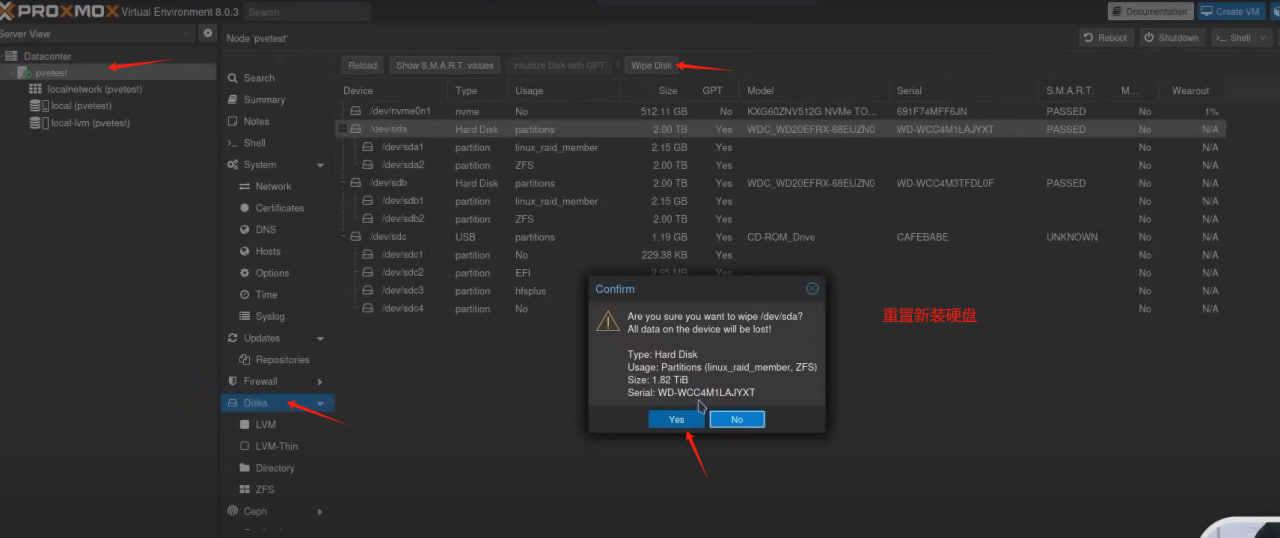This screenshot has width=1280, height=538.
Task: Open local-lvm (pvetest) storage
Action: (90, 123)
